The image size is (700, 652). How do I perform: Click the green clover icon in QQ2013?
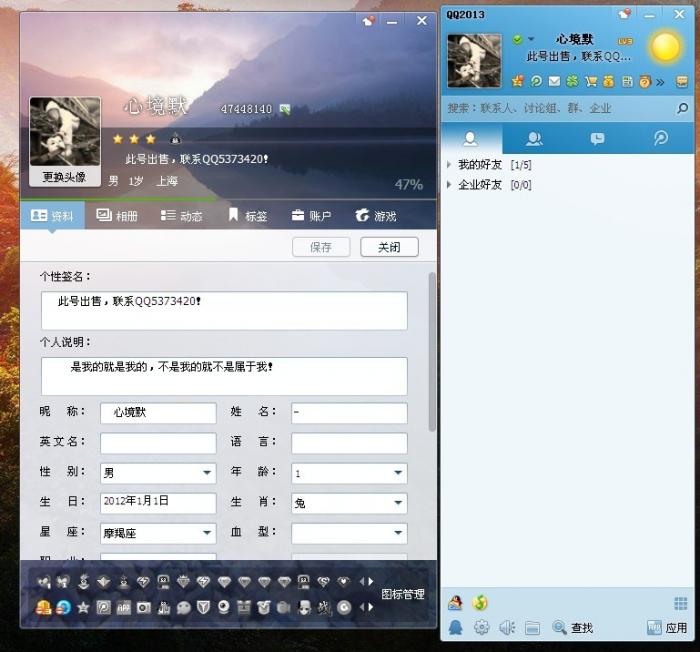coord(572,81)
